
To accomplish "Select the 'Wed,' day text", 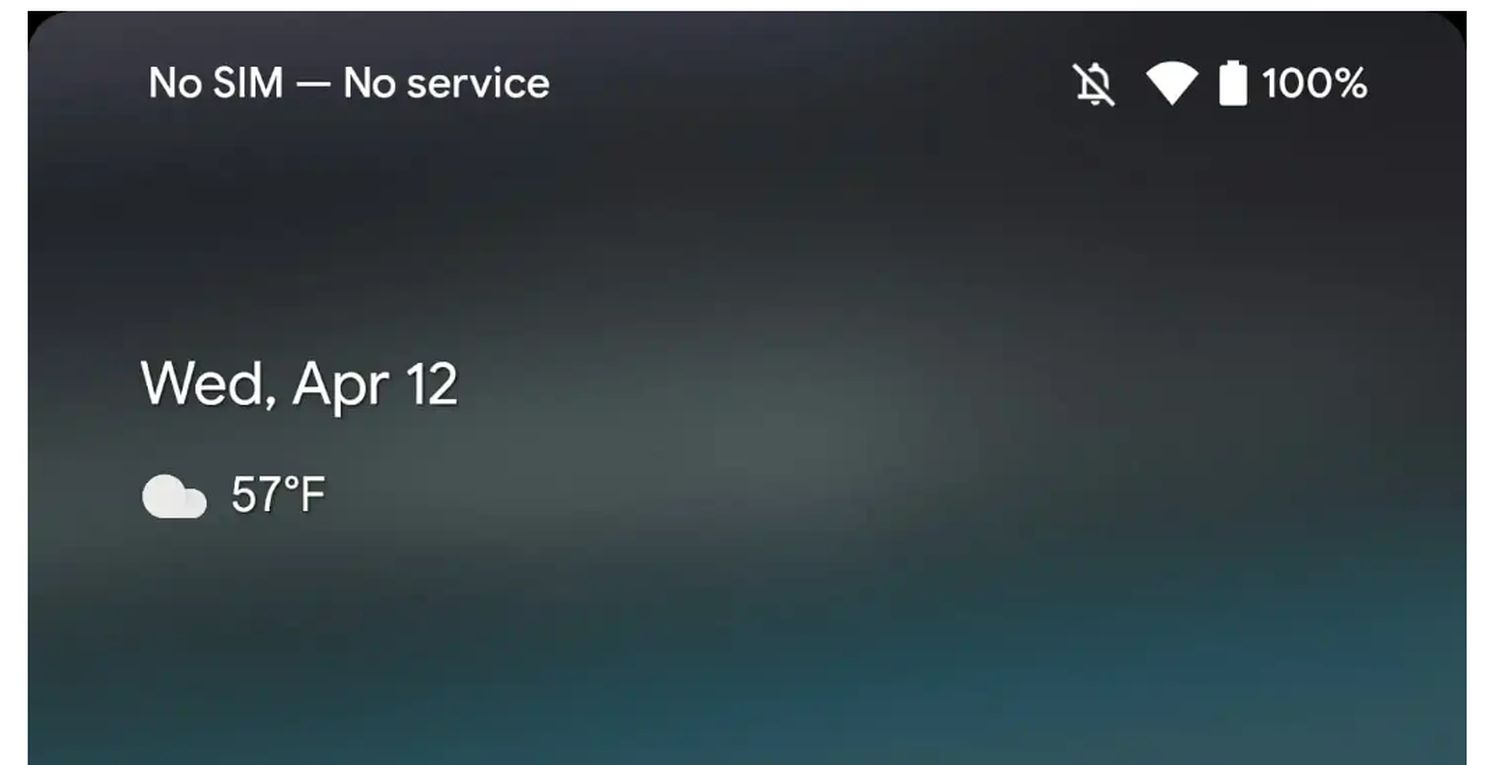I will click(208, 385).
